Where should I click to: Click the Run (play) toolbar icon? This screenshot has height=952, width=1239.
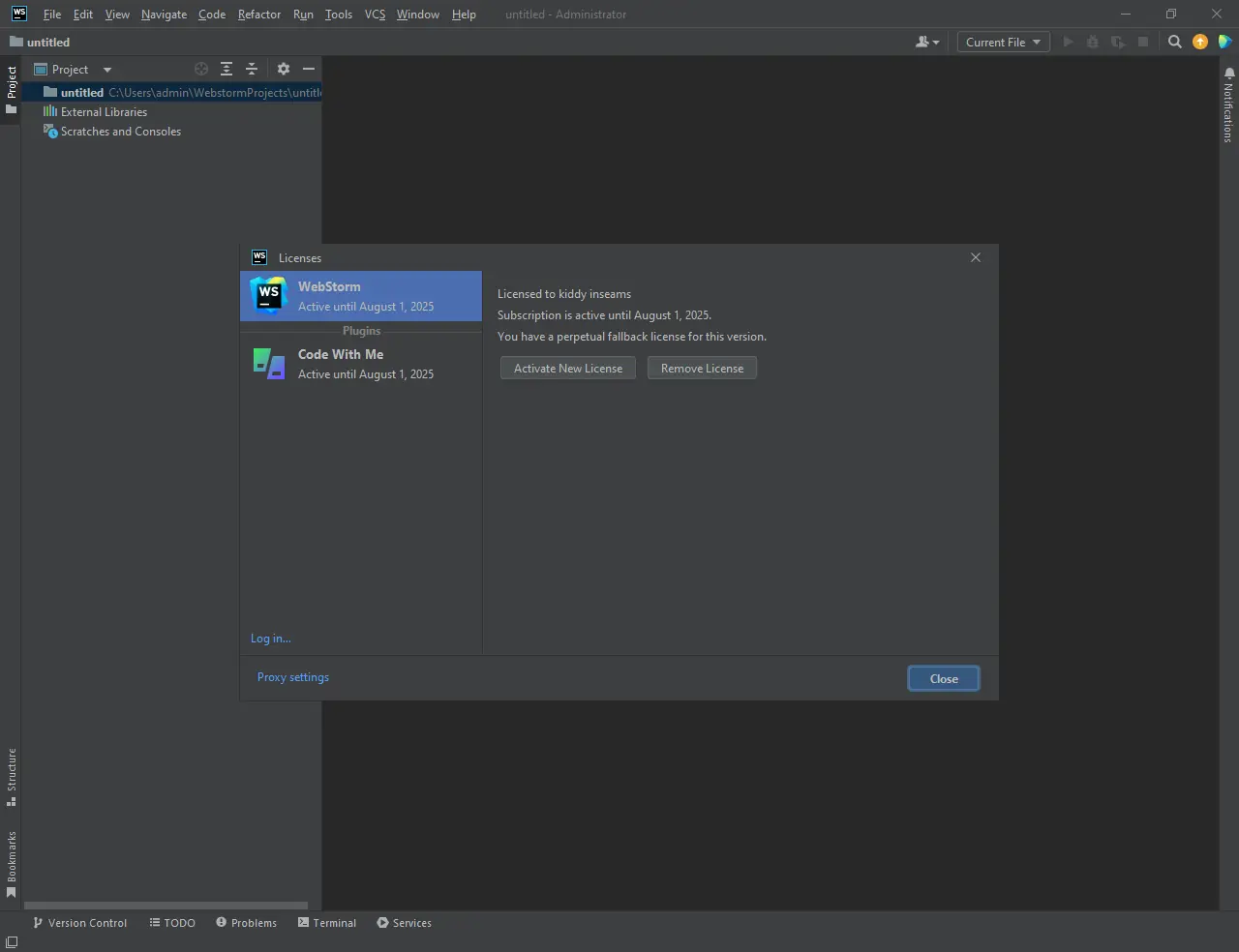tap(1068, 42)
